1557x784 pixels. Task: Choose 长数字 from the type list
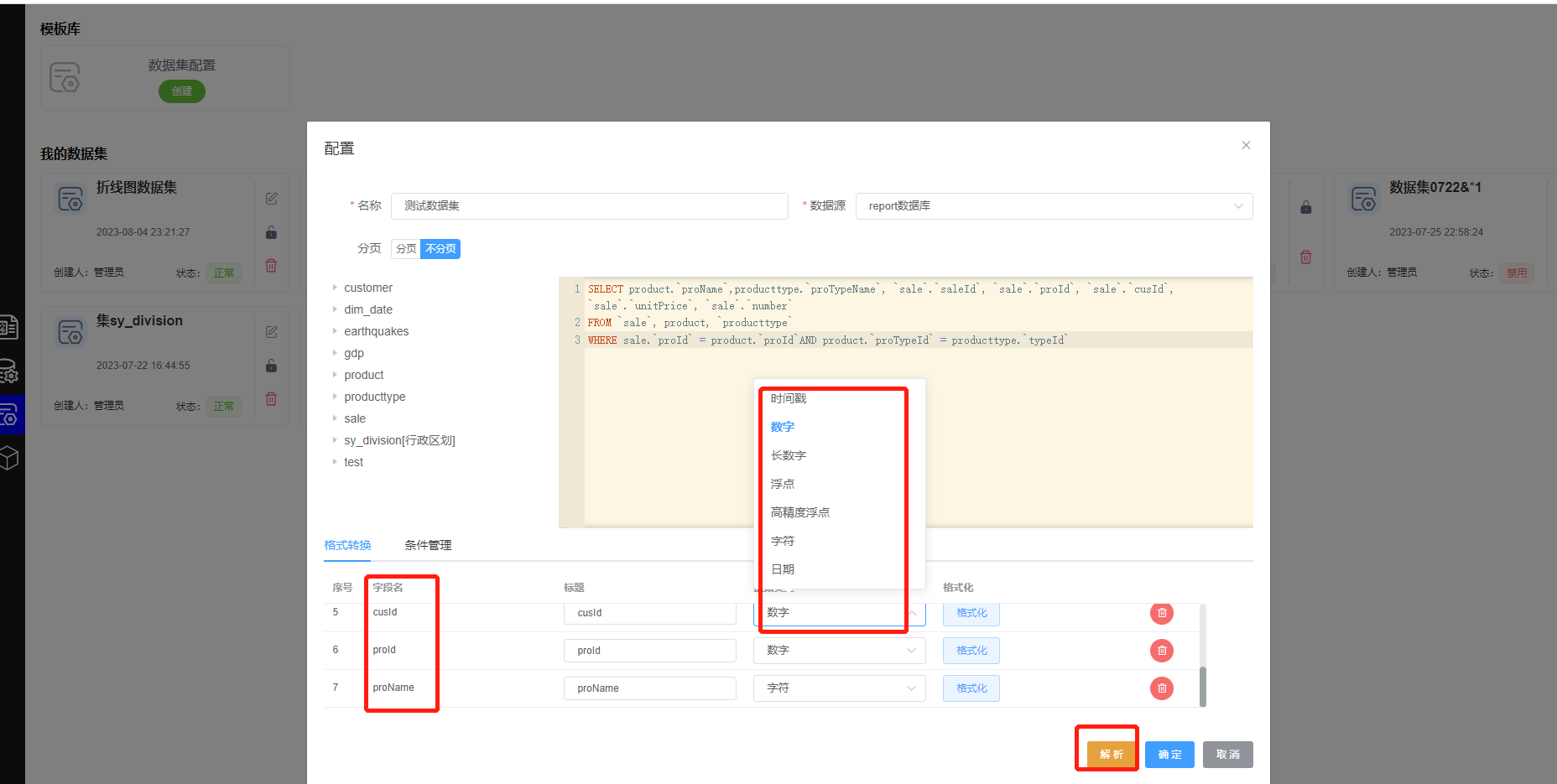tap(839, 455)
